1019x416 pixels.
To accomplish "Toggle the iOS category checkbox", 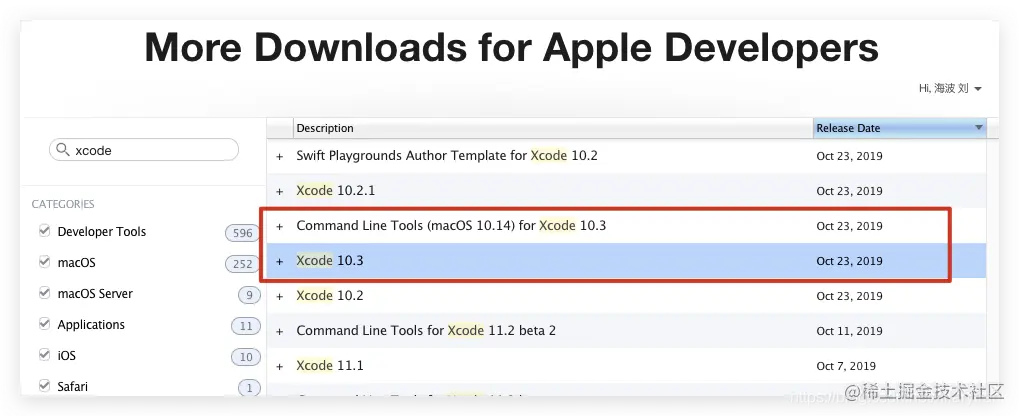I will point(44,355).
